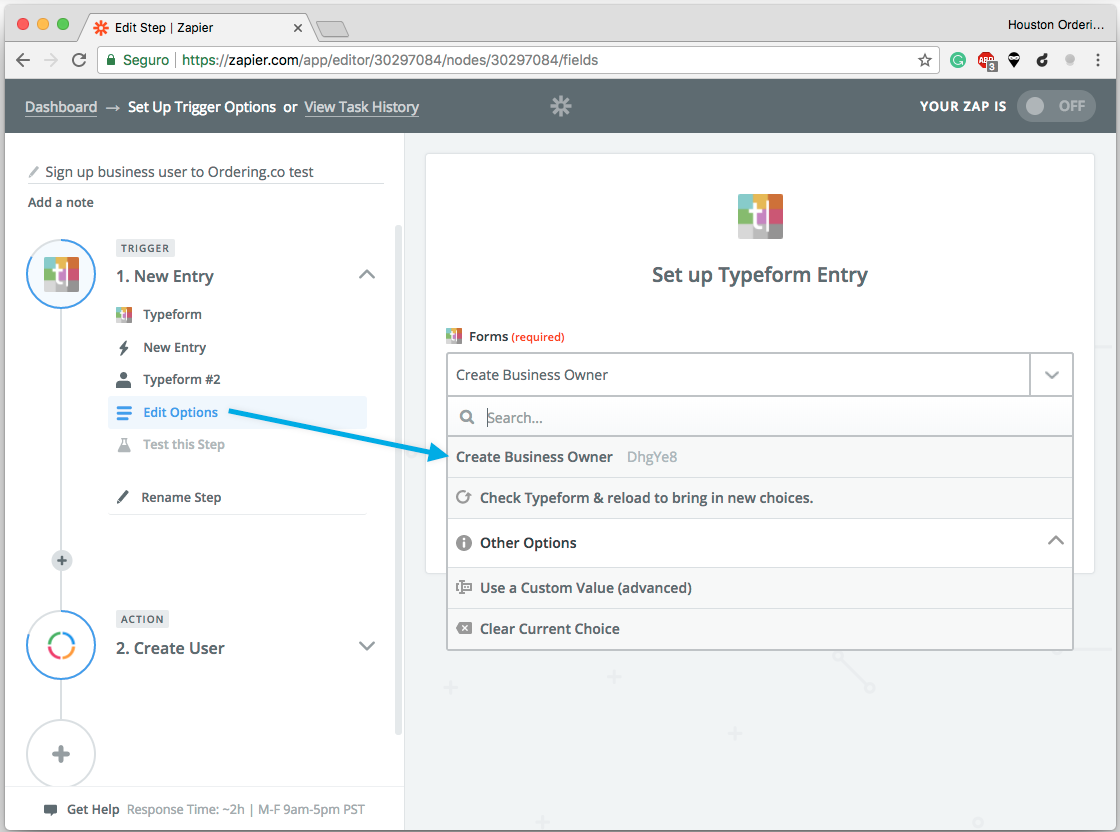
Task: Click the Houston Orderi... profile label
Action: (1056, 24)
